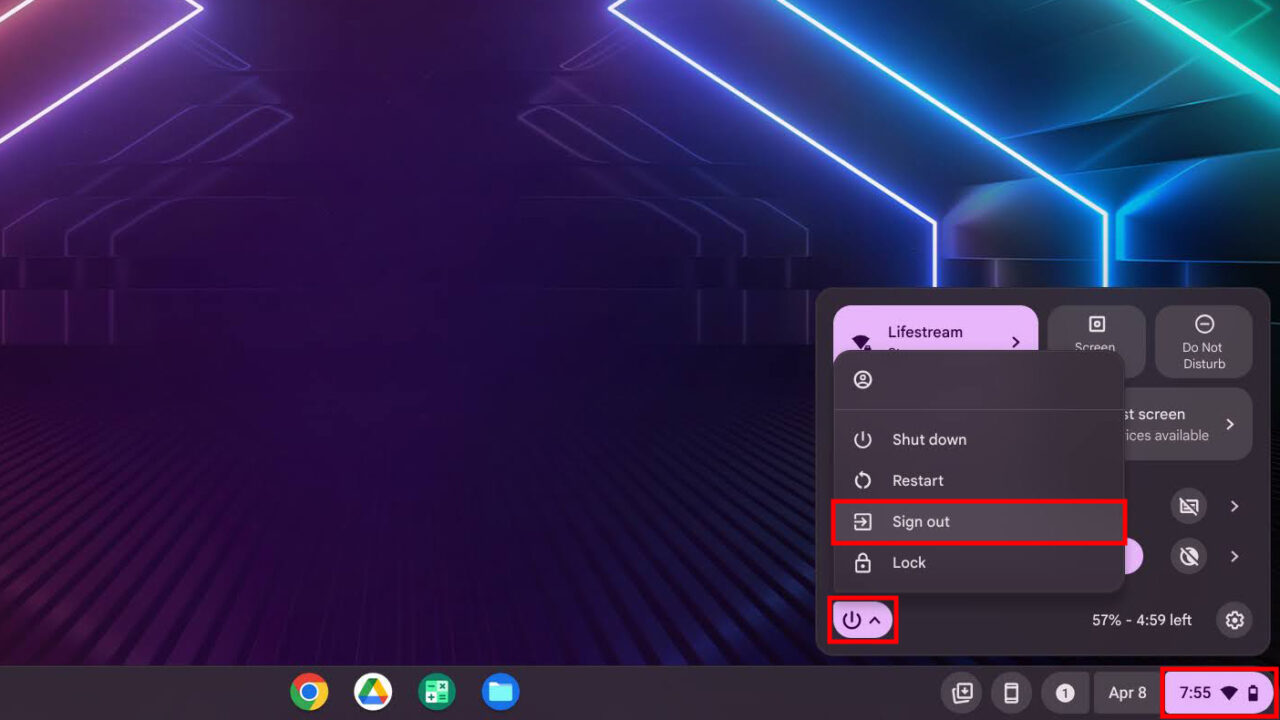
Task: Open Google Drive from the shelf
Action: pos(373,691)
